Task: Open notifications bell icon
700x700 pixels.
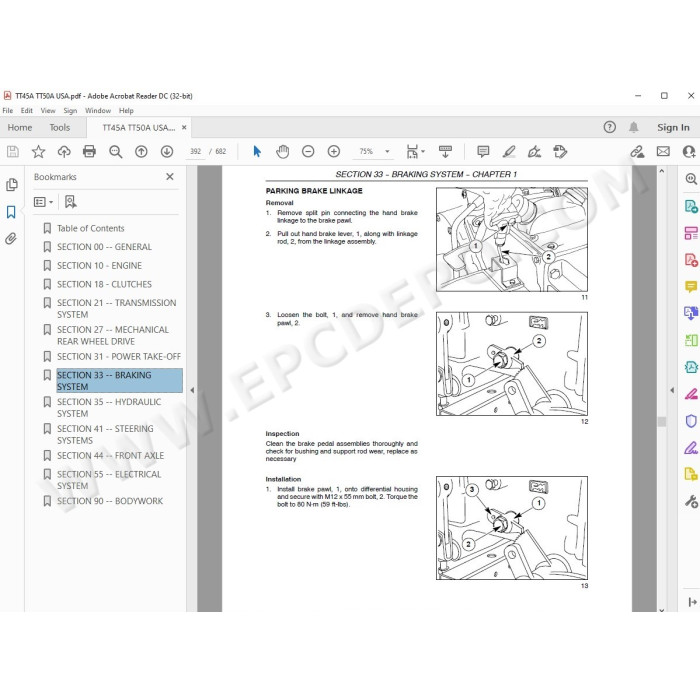Action: [x=633, y=127]
